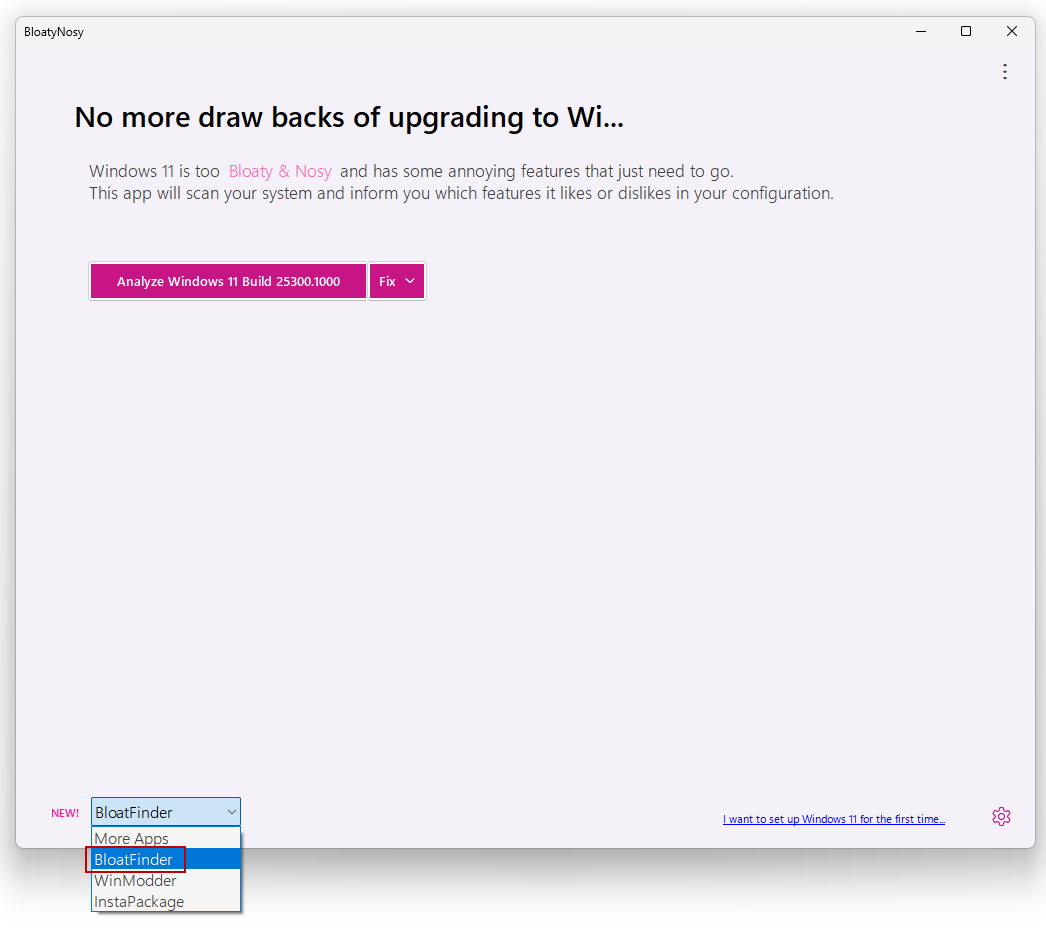1046x929 pixels.
Task: Open the three-dot more options menu
Action: coord(1005,71)
